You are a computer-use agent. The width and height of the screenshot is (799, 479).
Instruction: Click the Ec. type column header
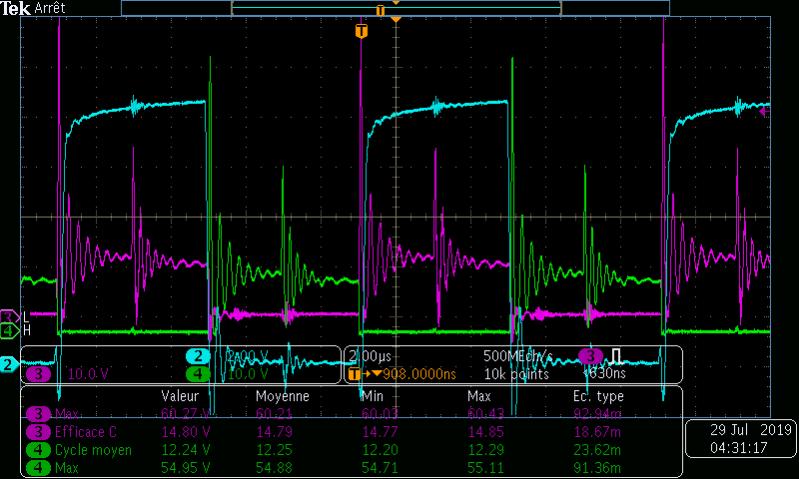click(598, 396)
